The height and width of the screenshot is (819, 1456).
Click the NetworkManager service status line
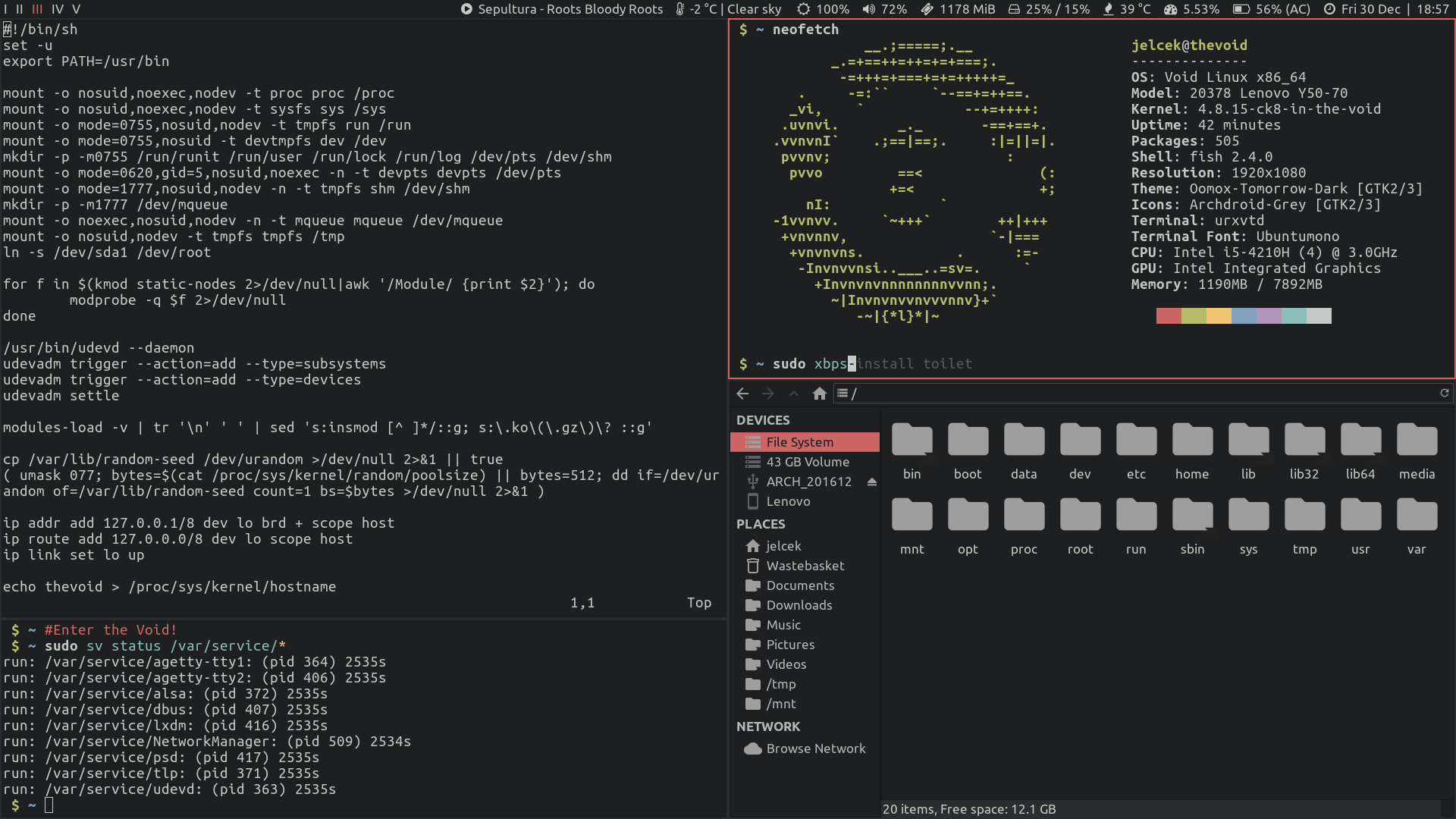(x=207, y=742)
